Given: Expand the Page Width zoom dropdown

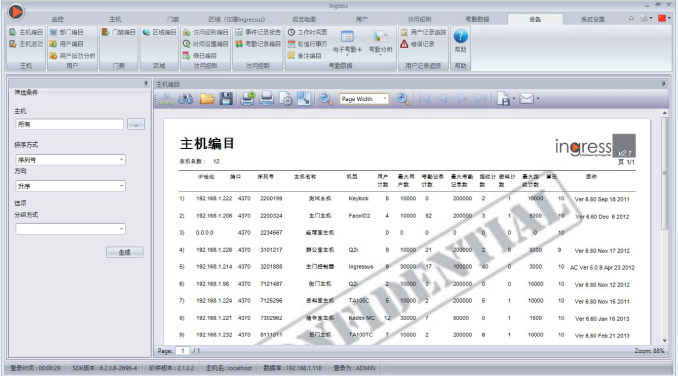Looking at the screenshot, I should pos(385,99).
